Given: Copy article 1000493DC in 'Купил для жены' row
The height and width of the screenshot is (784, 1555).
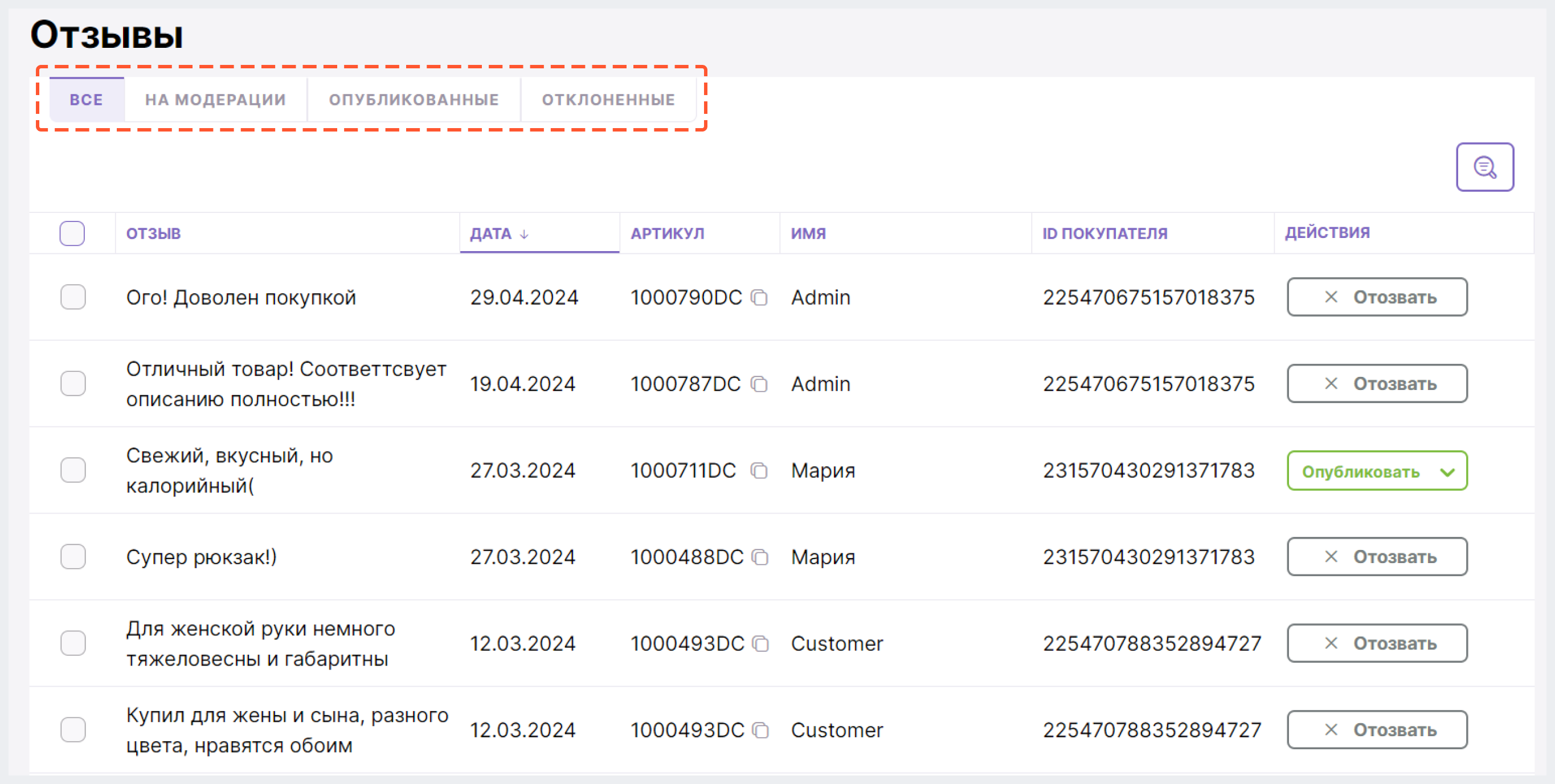Looking at the screenshot, I should click(761, 730).
